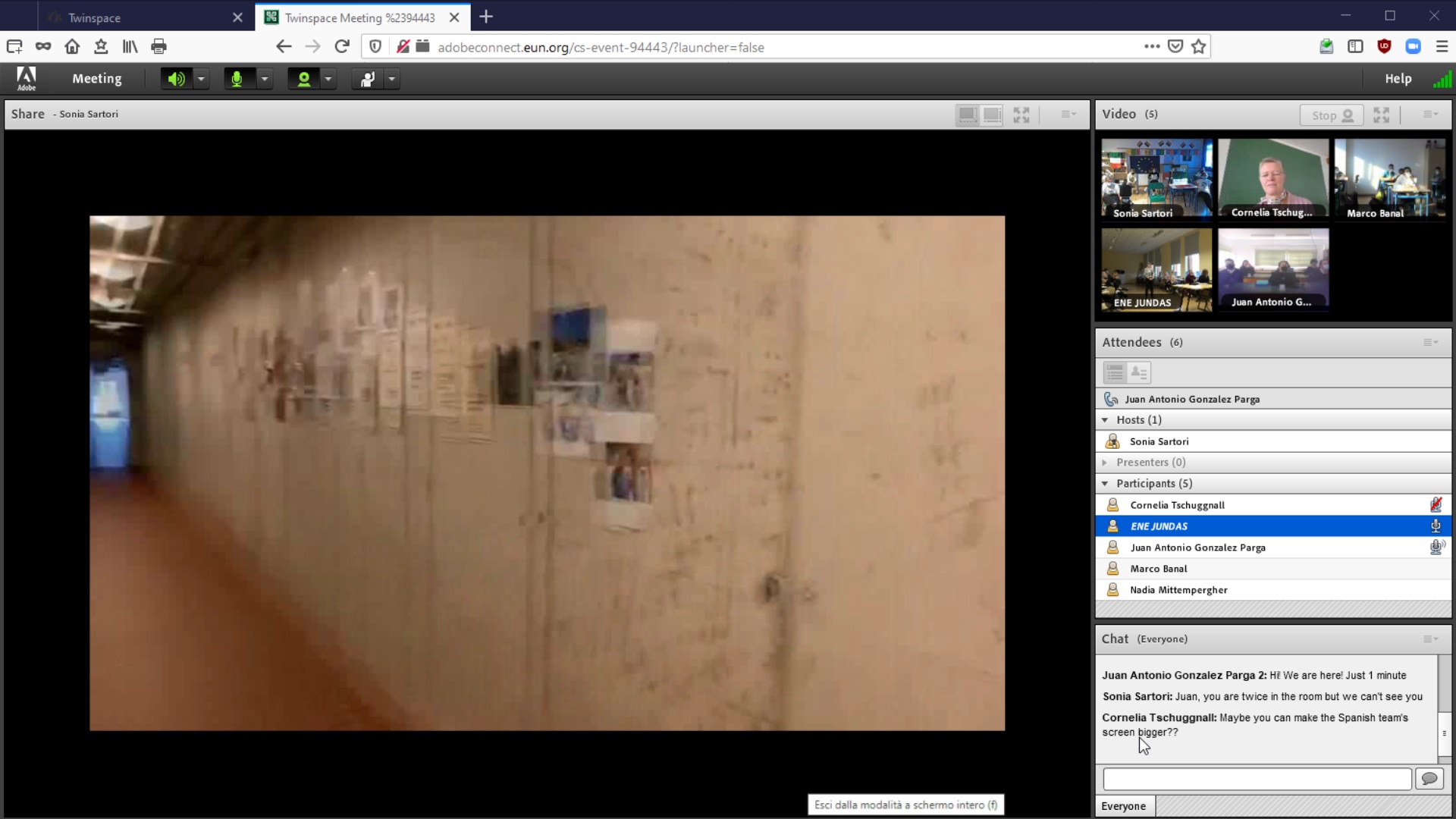This screenshot has width=1456, height=819.
Task: Open the Help menu
Action: pyautogui.click(x=1398, y=79)
